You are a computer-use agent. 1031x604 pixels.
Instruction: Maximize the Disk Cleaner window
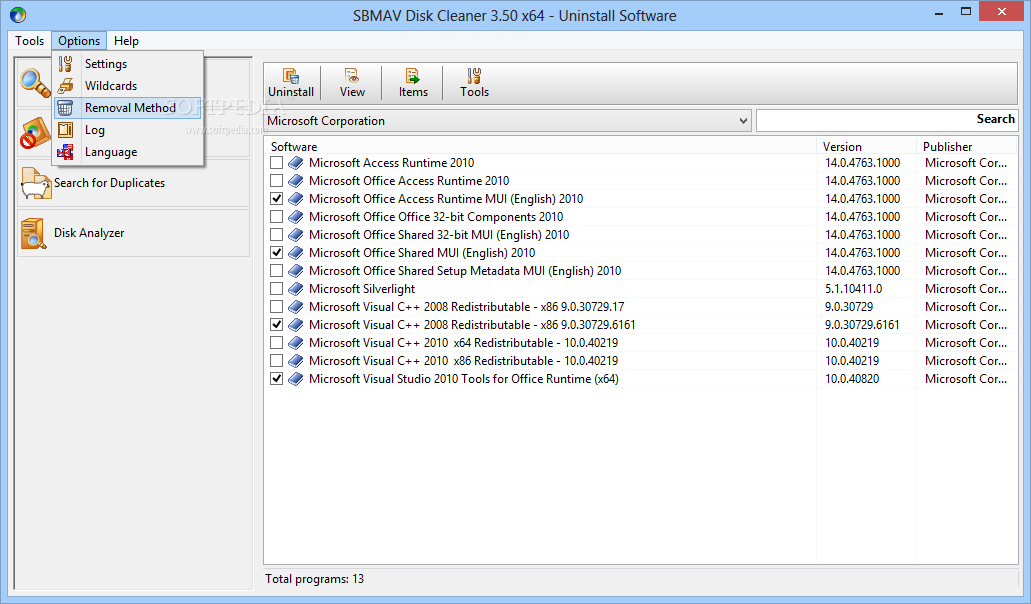coord(965,12)
